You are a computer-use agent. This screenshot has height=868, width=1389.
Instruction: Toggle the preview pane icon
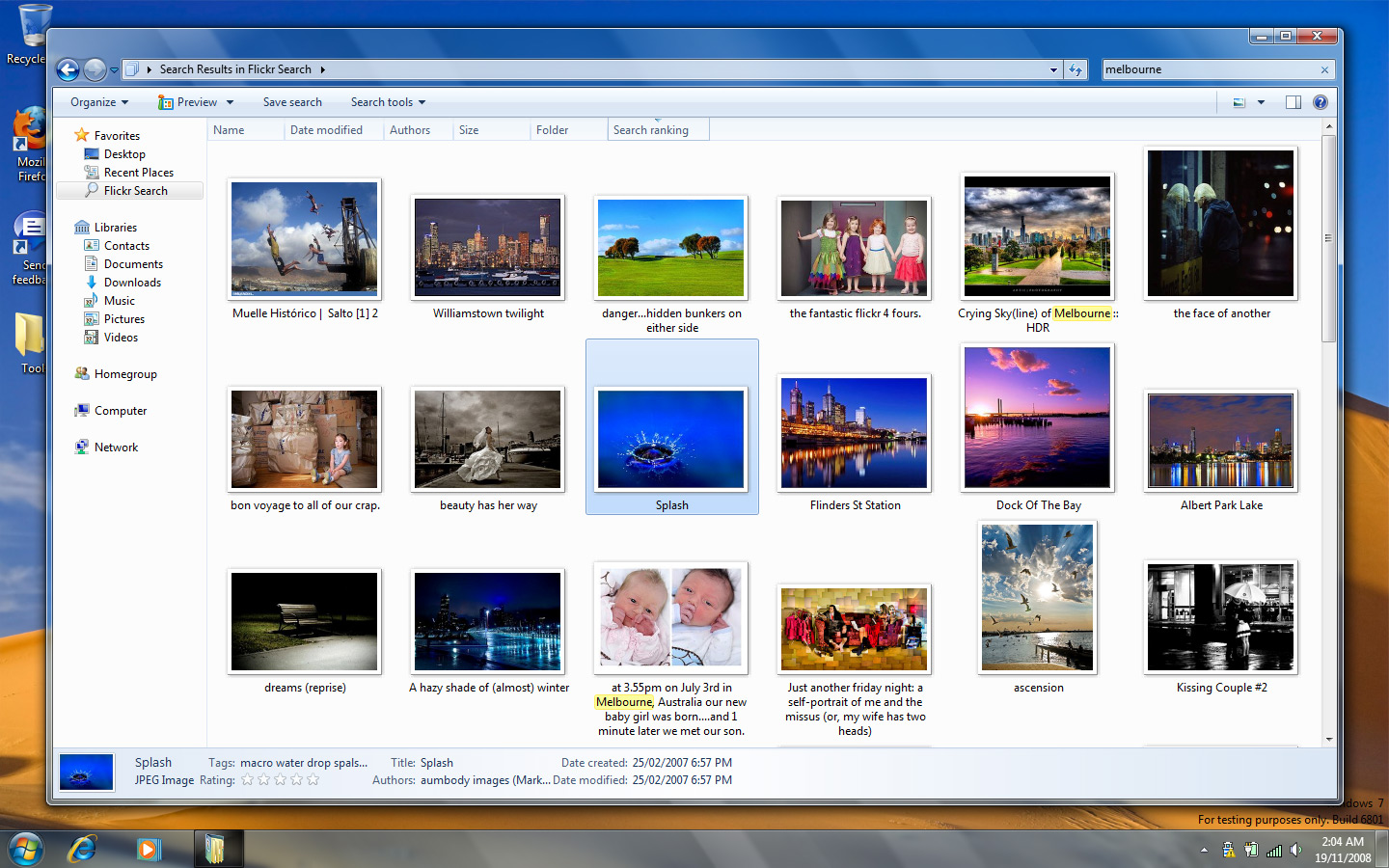(x=1293, y=102)
